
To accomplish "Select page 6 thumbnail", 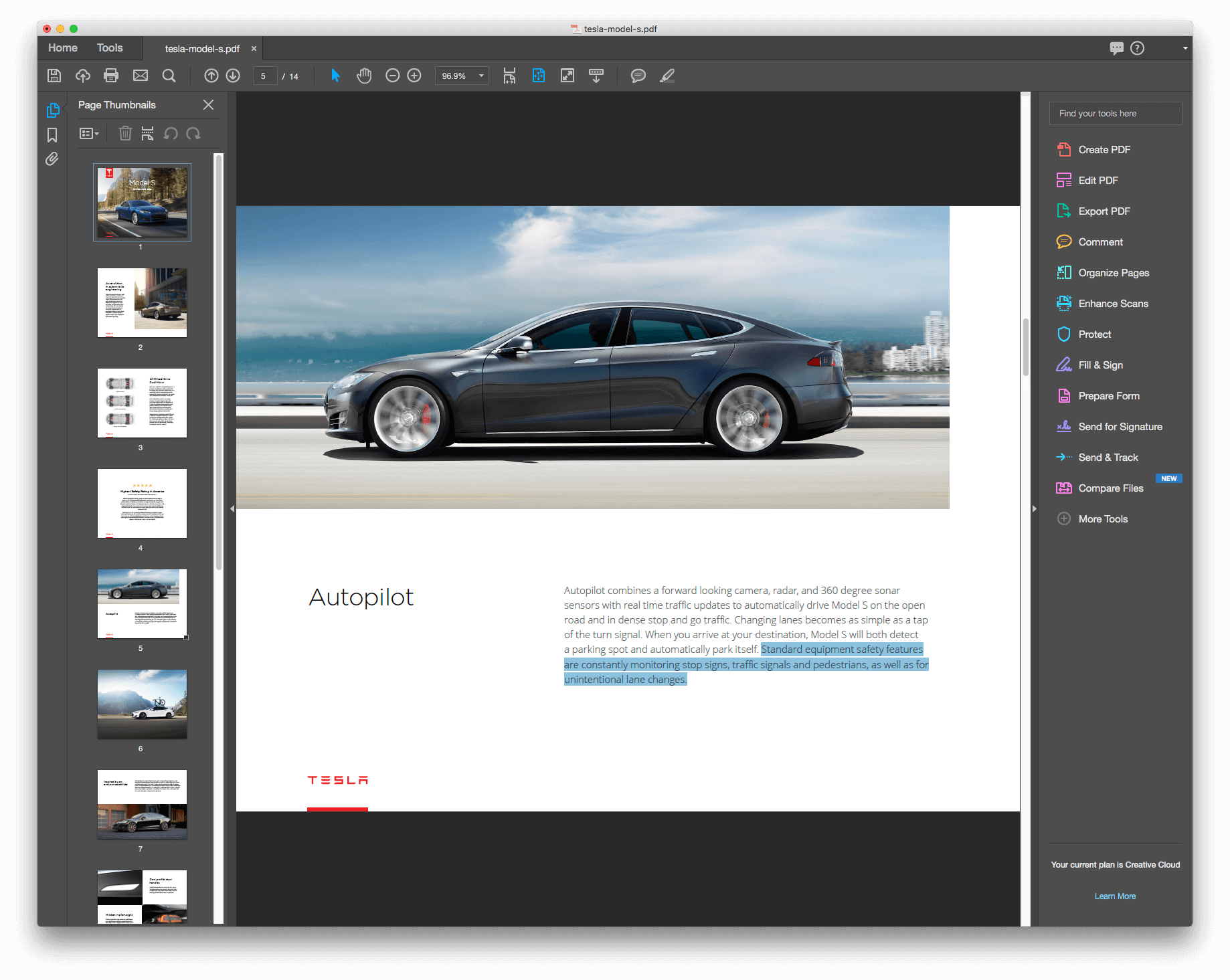I will (x=142, y=704).
